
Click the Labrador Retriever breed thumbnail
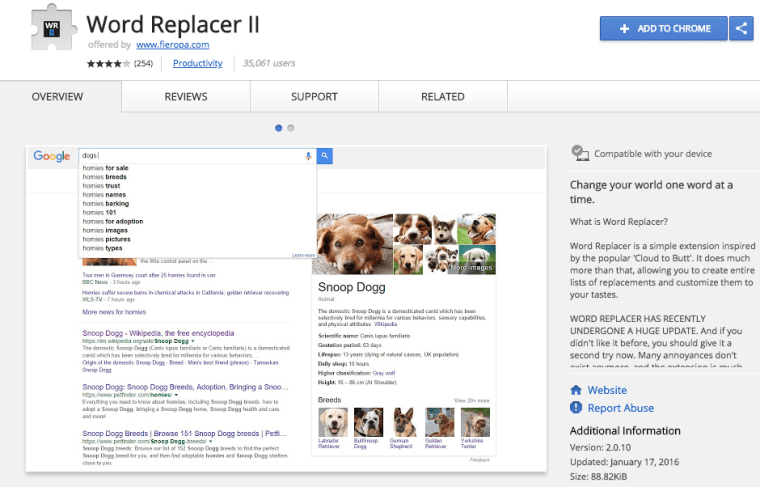click(332, 422)
